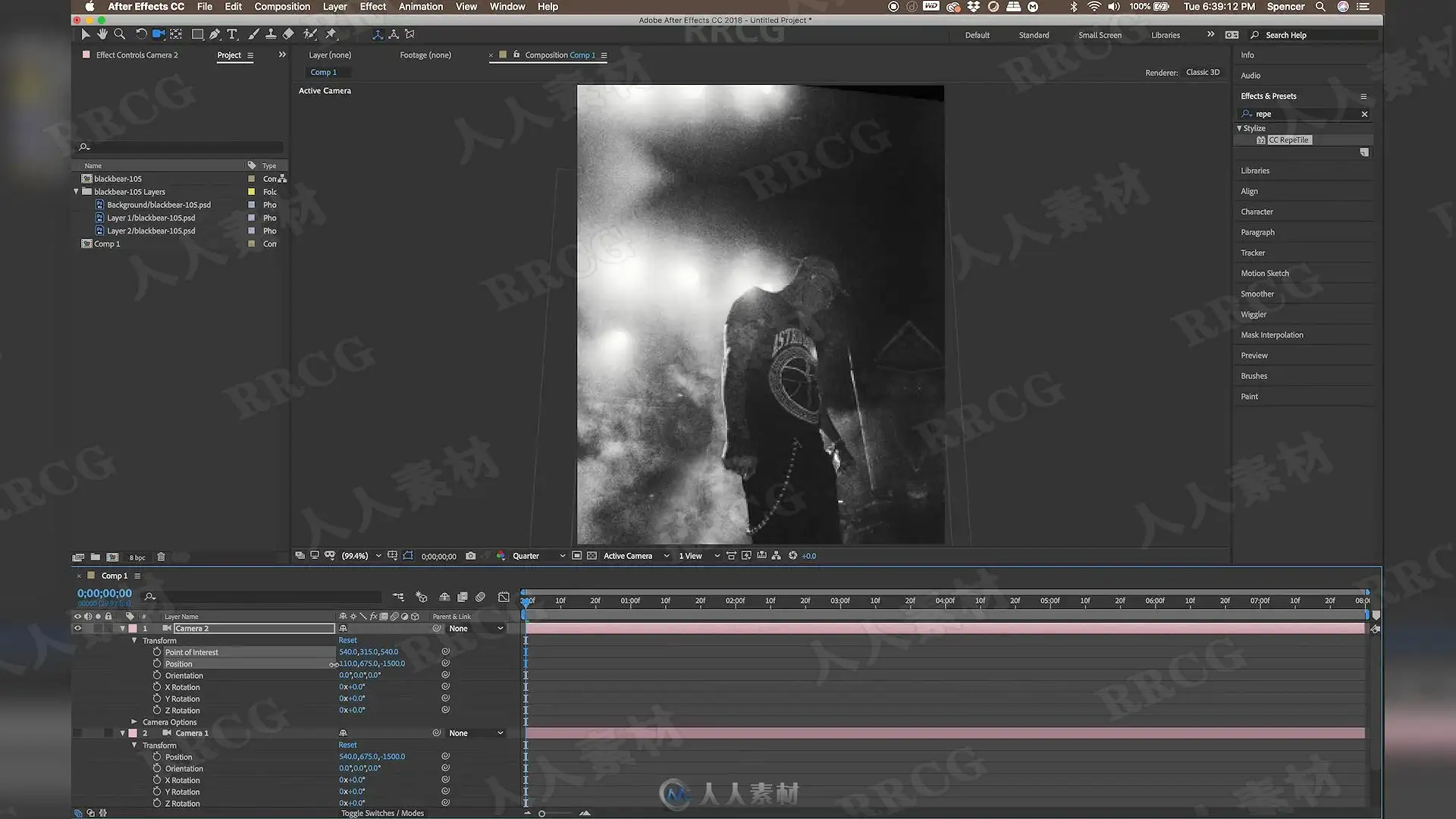Screen dimensions: 1456x819
Task: Collapse the Camera 2 layer properties
Action: (x=123, y=629)
